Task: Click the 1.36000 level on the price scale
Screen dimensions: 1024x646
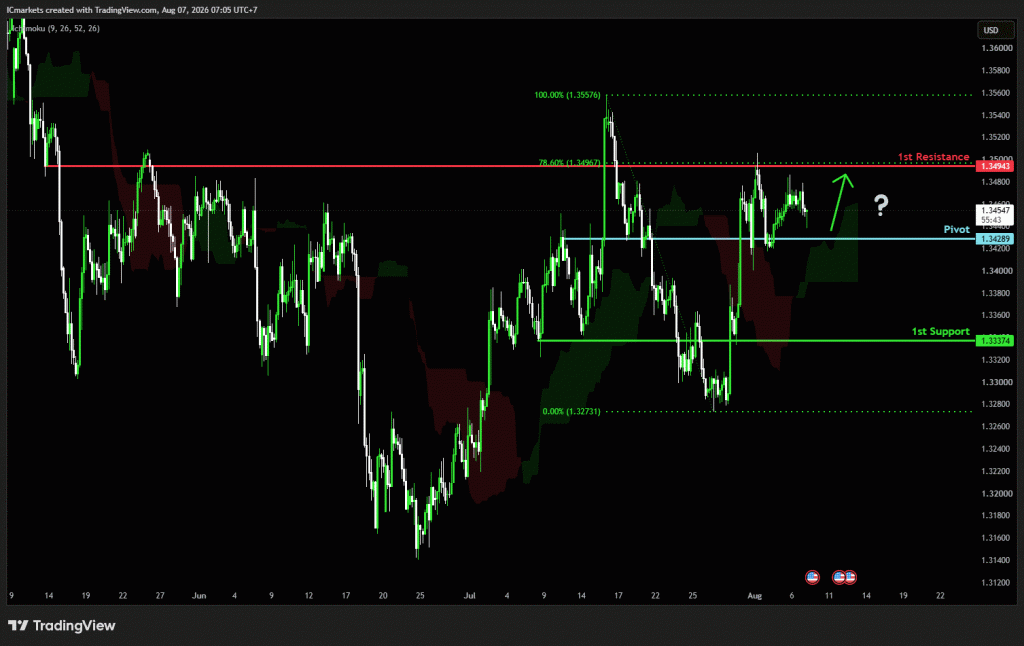Action: tap(997, 48)
